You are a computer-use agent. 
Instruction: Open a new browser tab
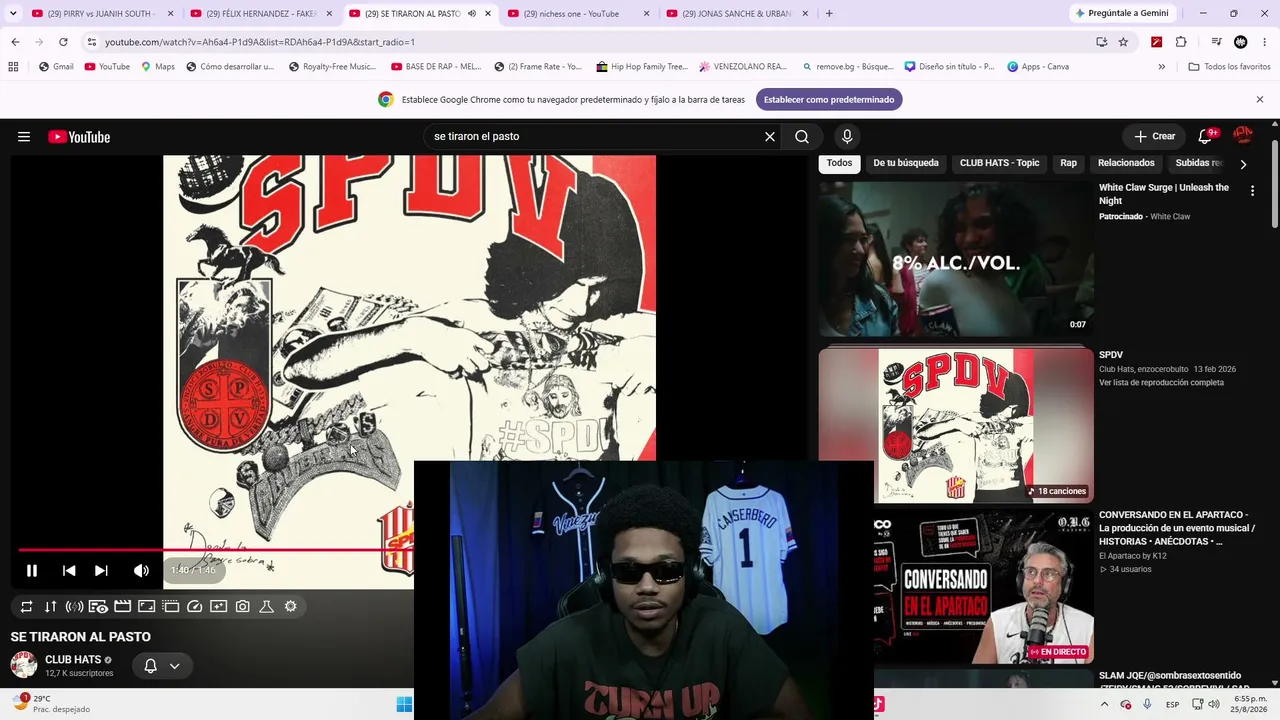coord(829,14)
